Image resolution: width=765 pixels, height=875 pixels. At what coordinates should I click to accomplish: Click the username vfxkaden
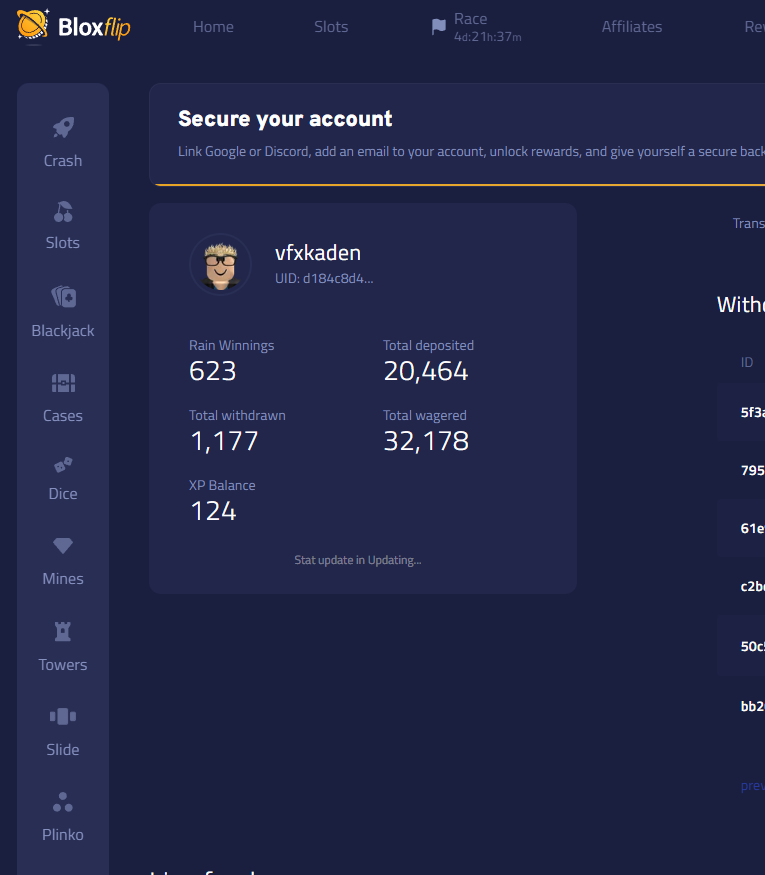[318, 253]
